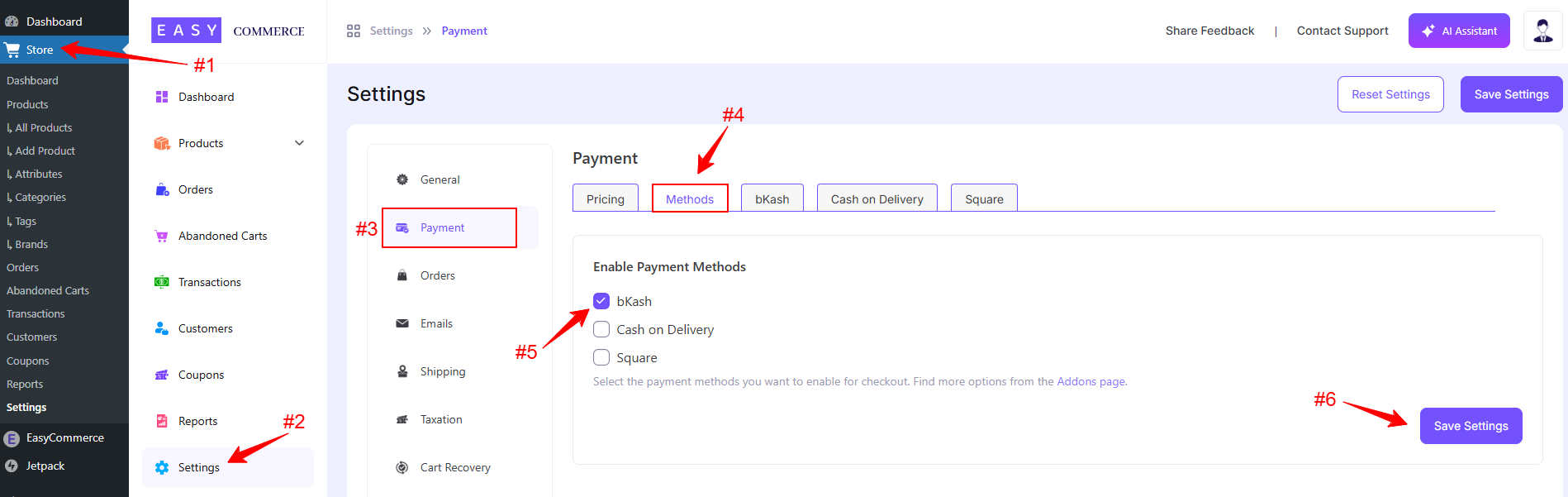Click the Transactions money icon
Screen dimensions: 1568x497
click(x=162, y=282)
